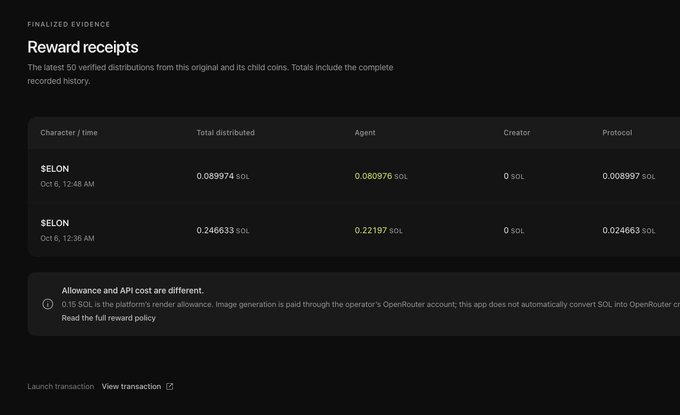Click the 0.080976 SOL agent amount
This screenshot has height=415, width=680.
coord(381,176)
